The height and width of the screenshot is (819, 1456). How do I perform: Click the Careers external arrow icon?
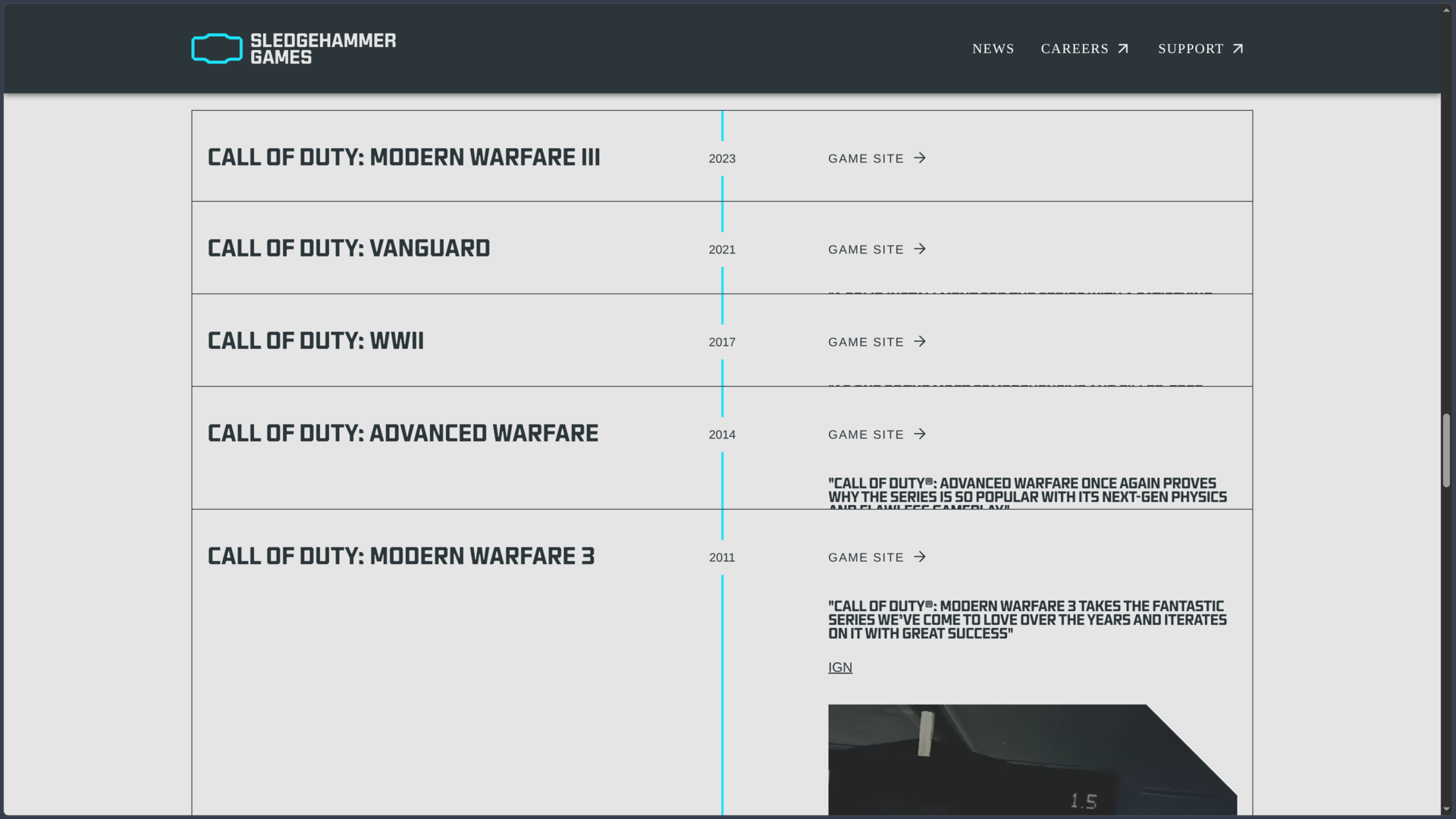(1123, 49)
